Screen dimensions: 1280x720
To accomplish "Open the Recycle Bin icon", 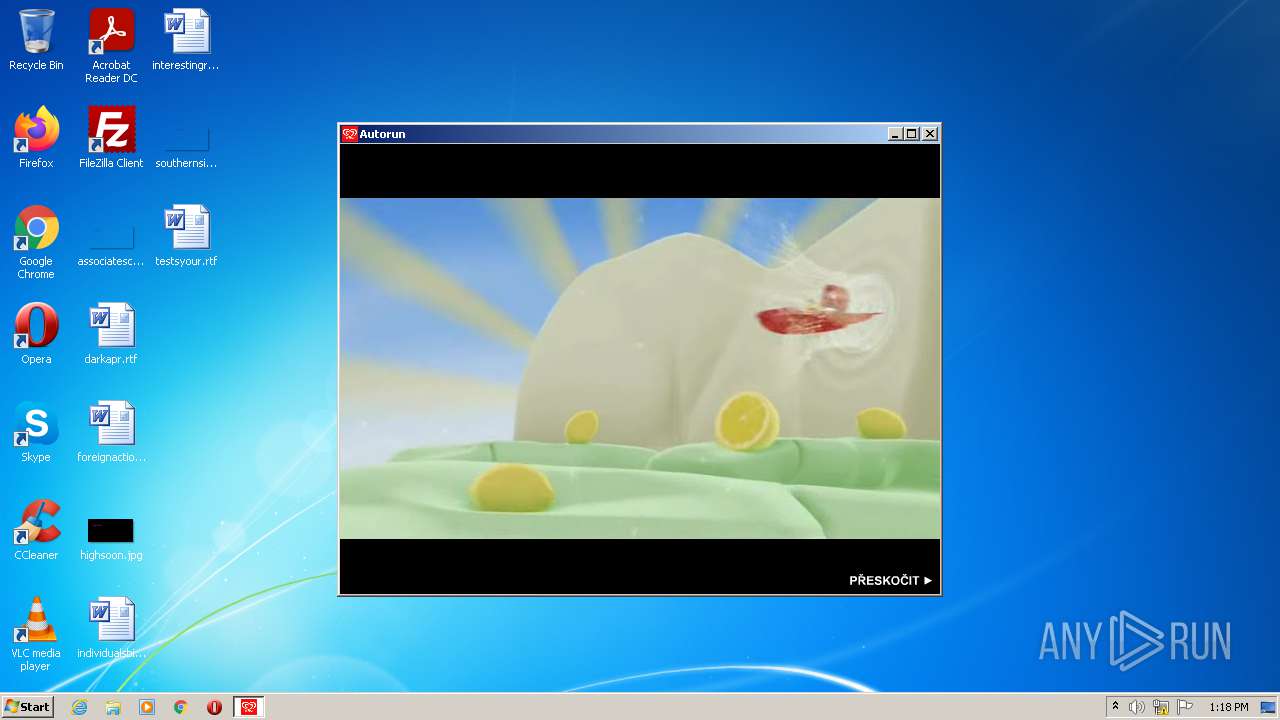I will (x=36, y=40).
